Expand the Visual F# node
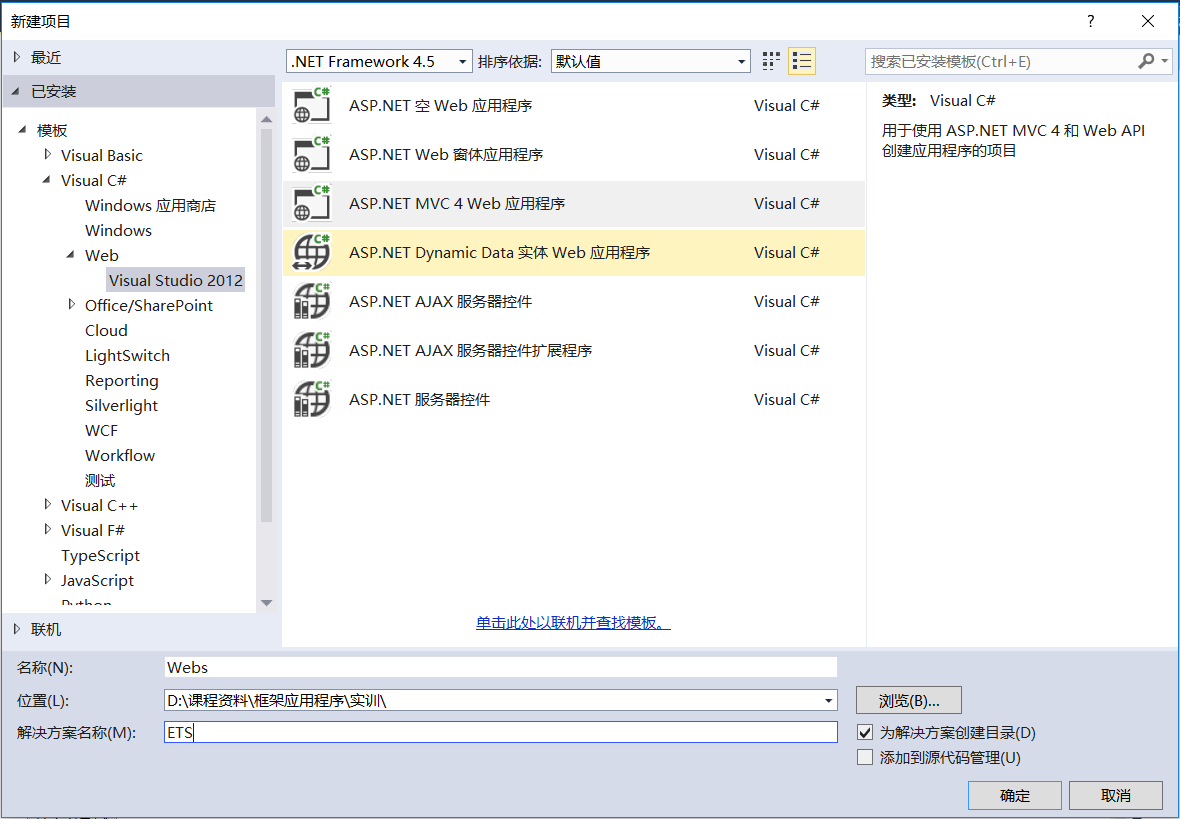1180x819 pixels. (x=47, y=529)
